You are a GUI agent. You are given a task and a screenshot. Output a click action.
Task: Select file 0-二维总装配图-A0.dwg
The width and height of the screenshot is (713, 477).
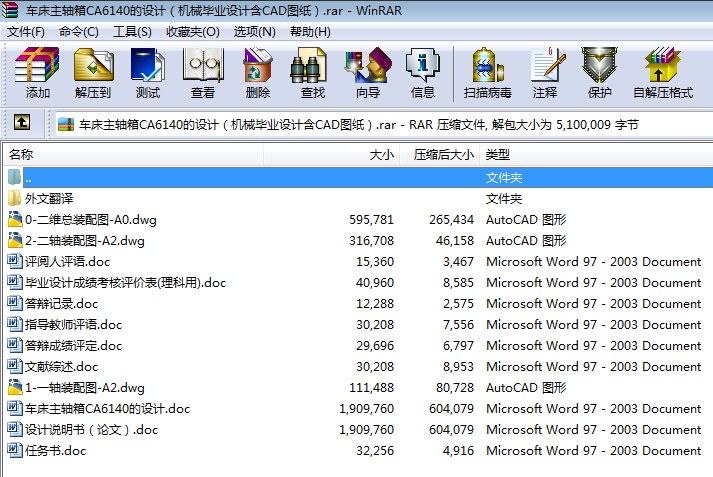pyautogui.click(x=91, y=220)
